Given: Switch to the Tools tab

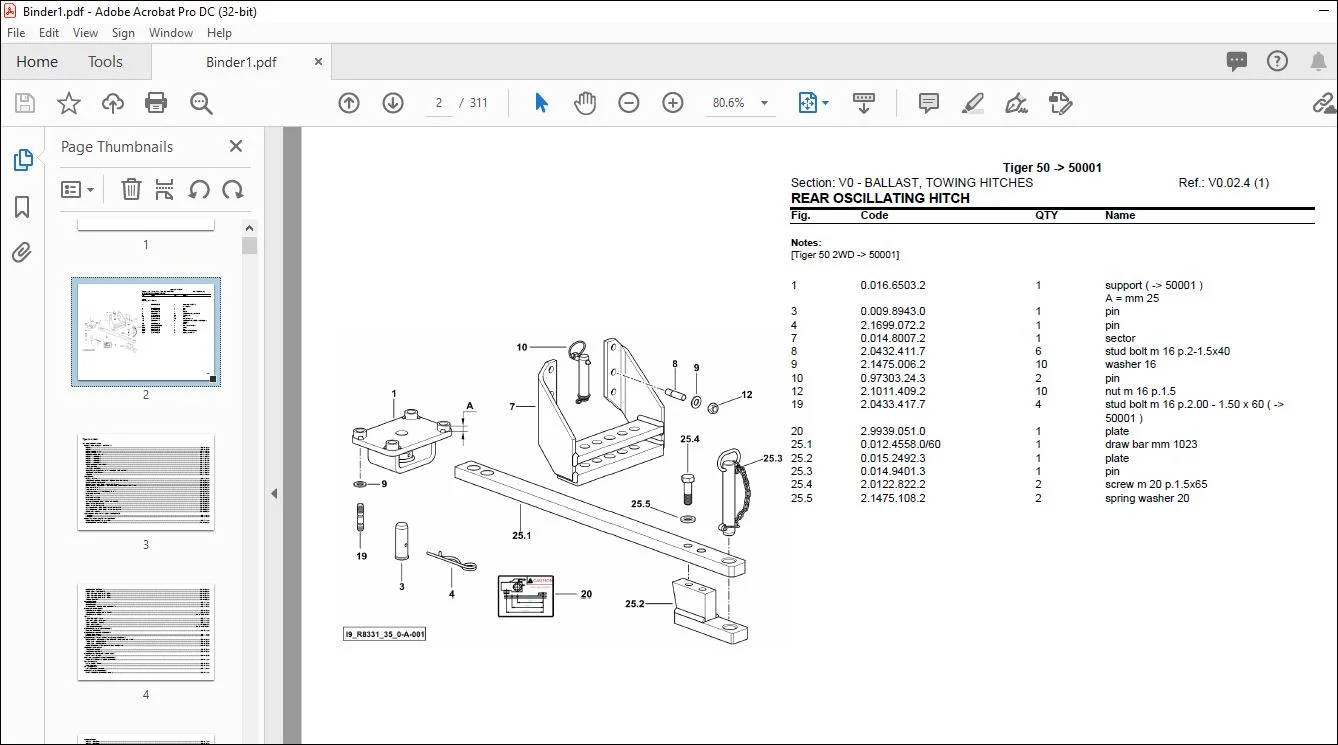Looking at the screenshot, I should pyautogui.click(x=105, y=62).
